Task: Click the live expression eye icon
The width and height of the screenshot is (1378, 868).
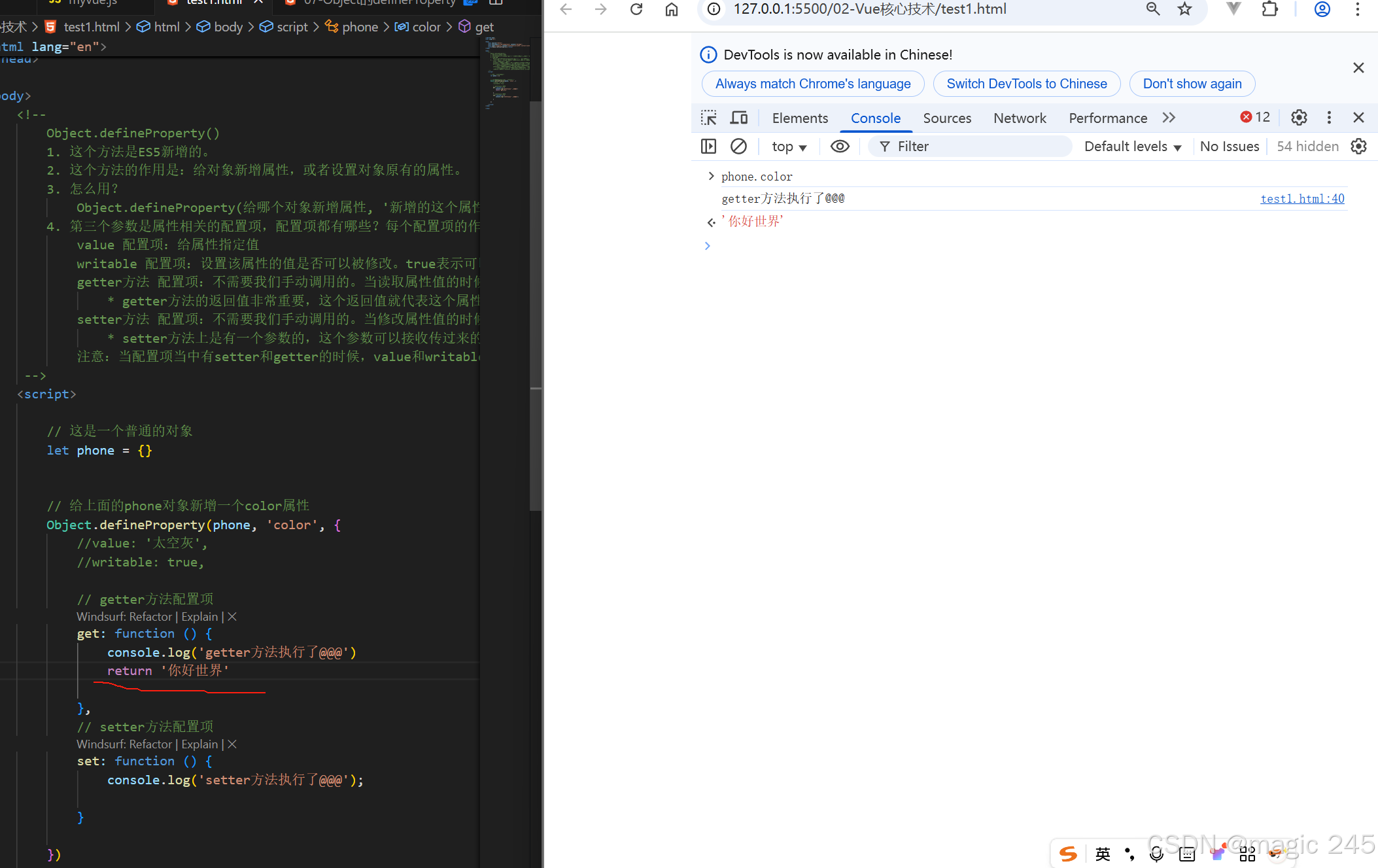Action: click(x=840, y=147)
